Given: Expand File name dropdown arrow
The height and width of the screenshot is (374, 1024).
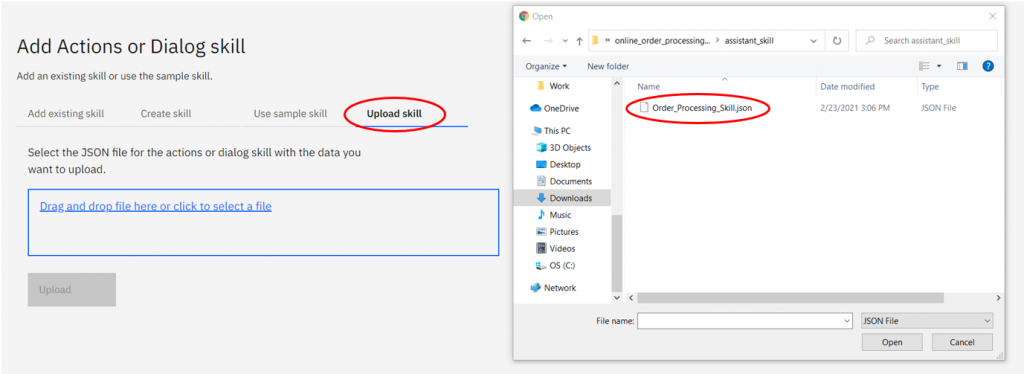Looking at the screenshot, I should (848, 320).
